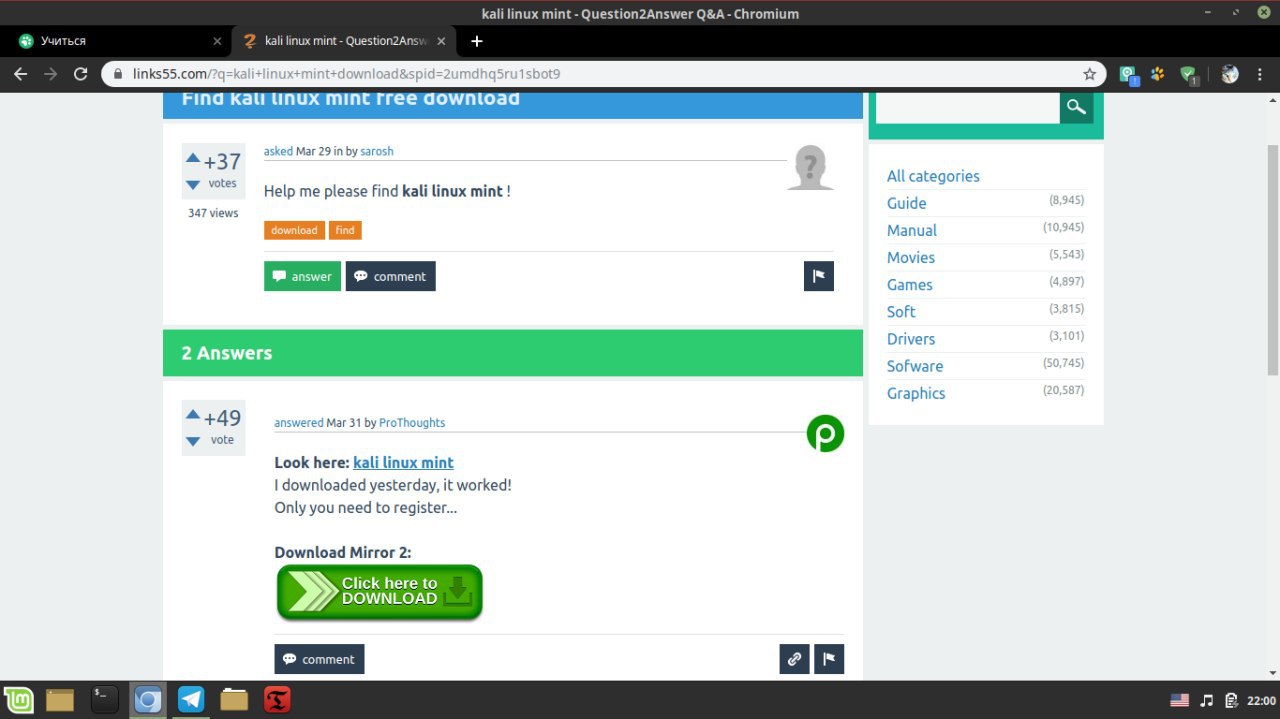Open the Soft category
Image resolution: width=1280 pixels, height=719 pixels.
(901, 312)
